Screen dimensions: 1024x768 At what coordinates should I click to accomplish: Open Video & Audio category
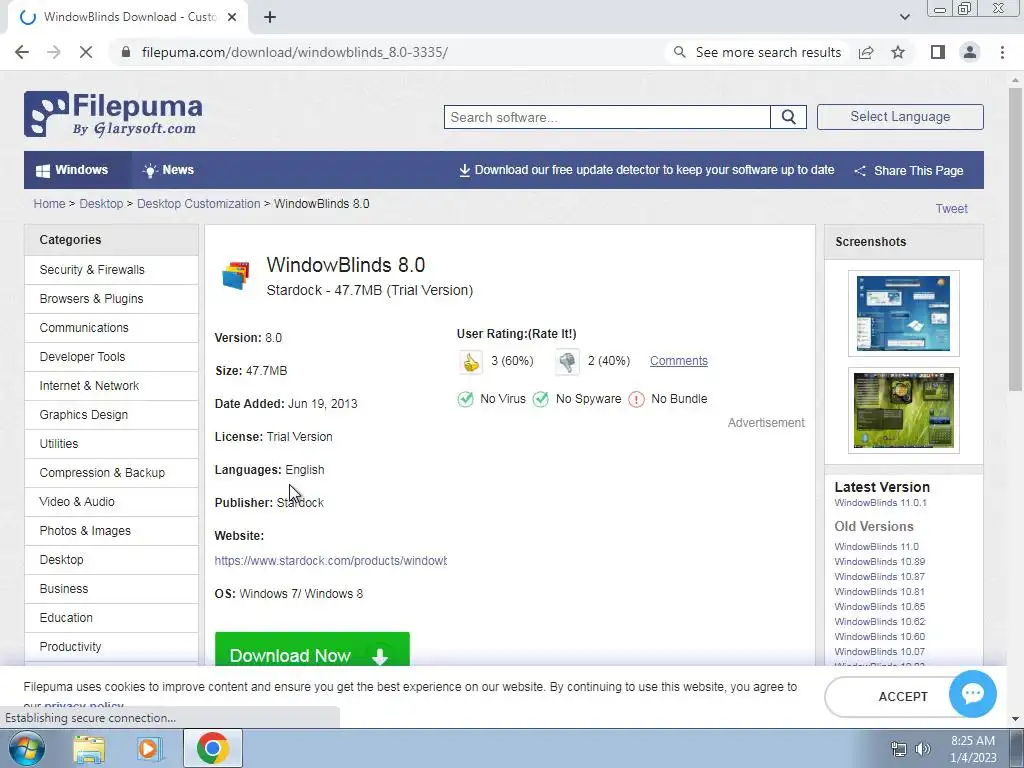click(112, 502)
